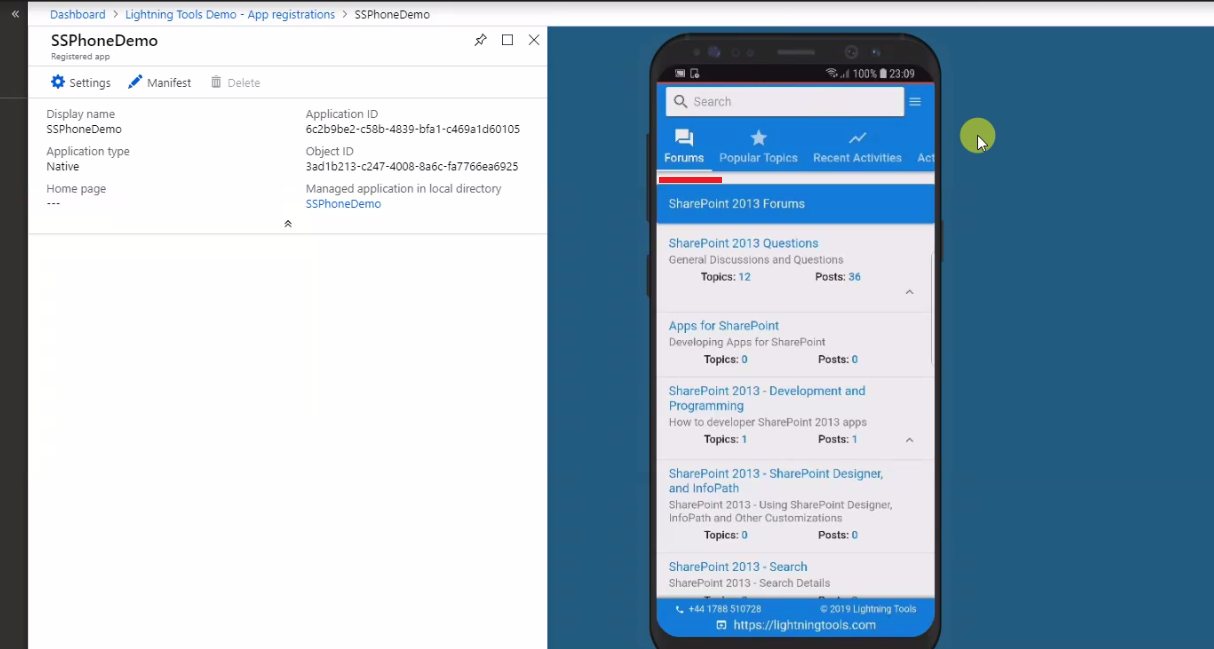Collapse the app details section

point(288,224)
